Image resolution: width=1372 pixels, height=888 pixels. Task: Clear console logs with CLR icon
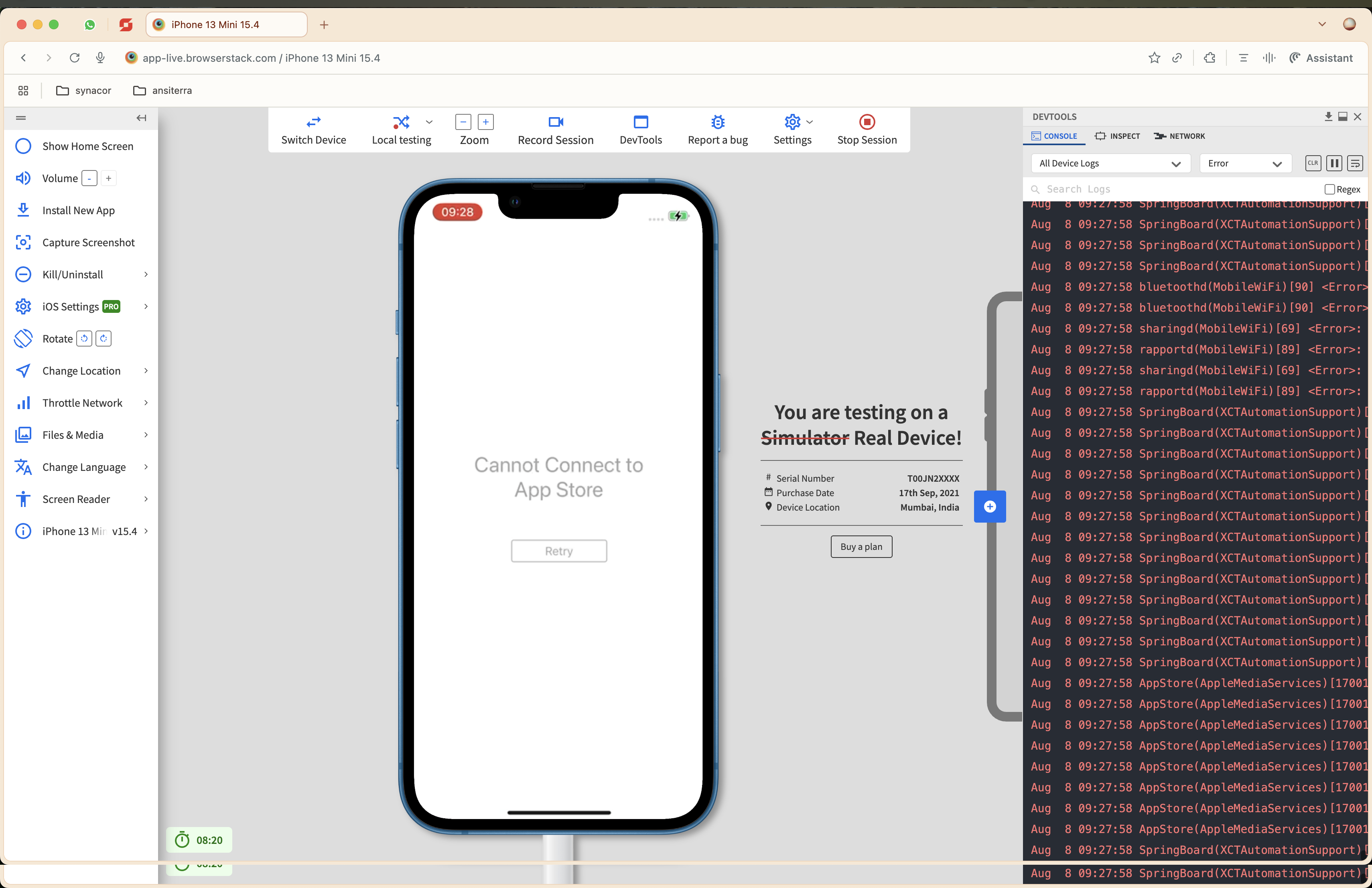1313,163
